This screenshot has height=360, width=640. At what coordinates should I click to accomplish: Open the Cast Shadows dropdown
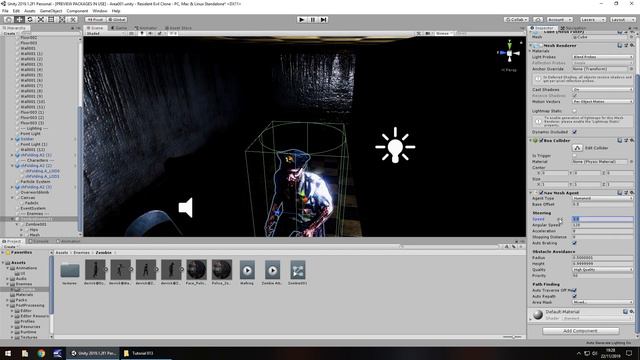602,89
